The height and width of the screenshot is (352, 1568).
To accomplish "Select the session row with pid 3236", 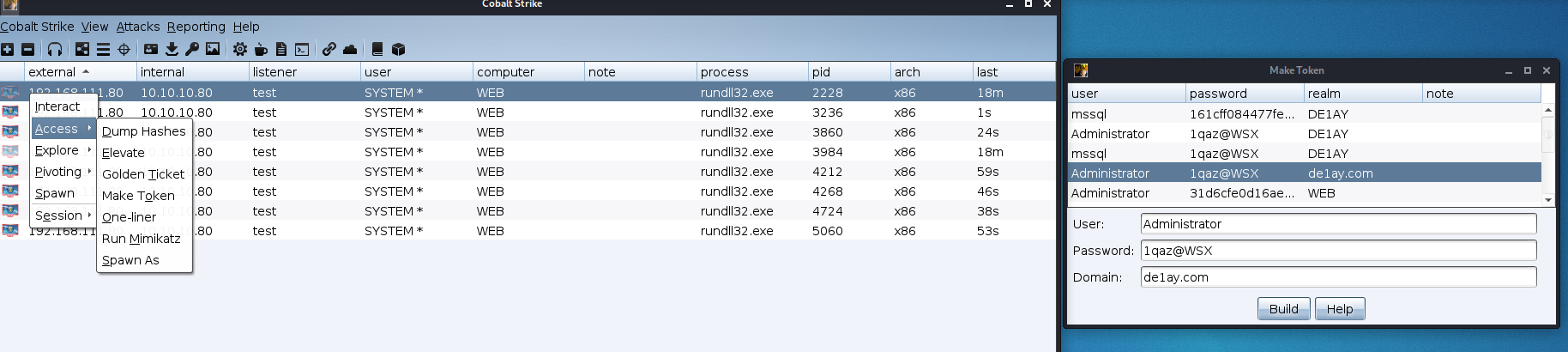I will click(x=528, y=112).
